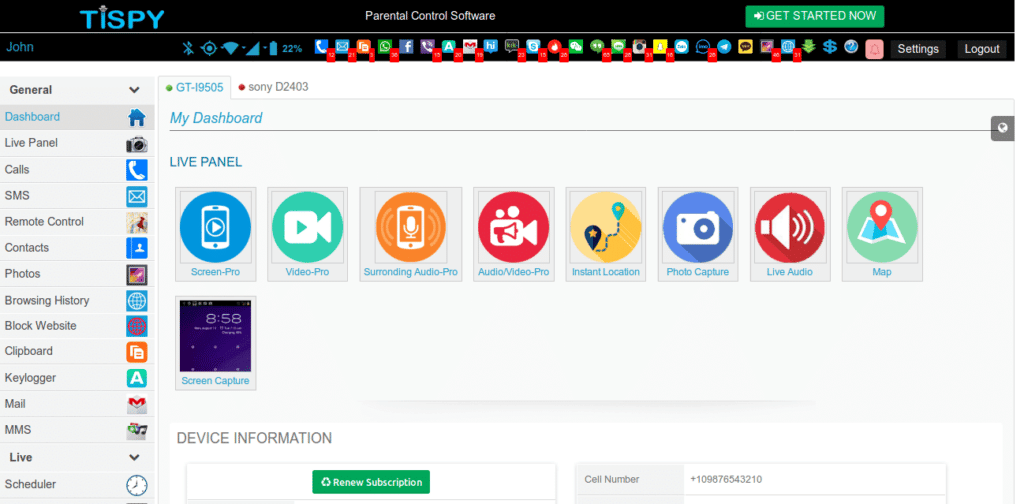Open Block Website in sidebar
This screenshot has height=504, width=1024.
(x=77, y=326)
